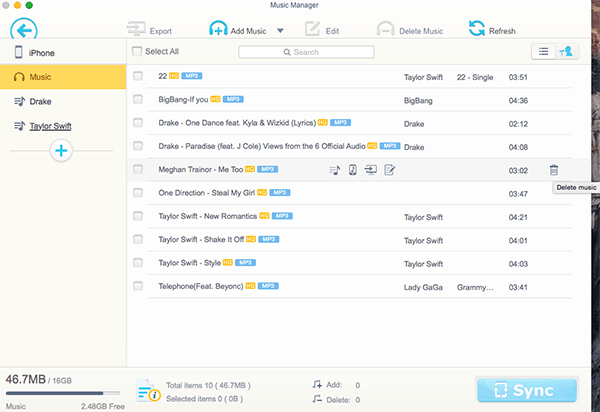Select 'Taylor Swift - Shake It Off' title
The width and height of the screenshot is (600, 412).
coord(201,239)
